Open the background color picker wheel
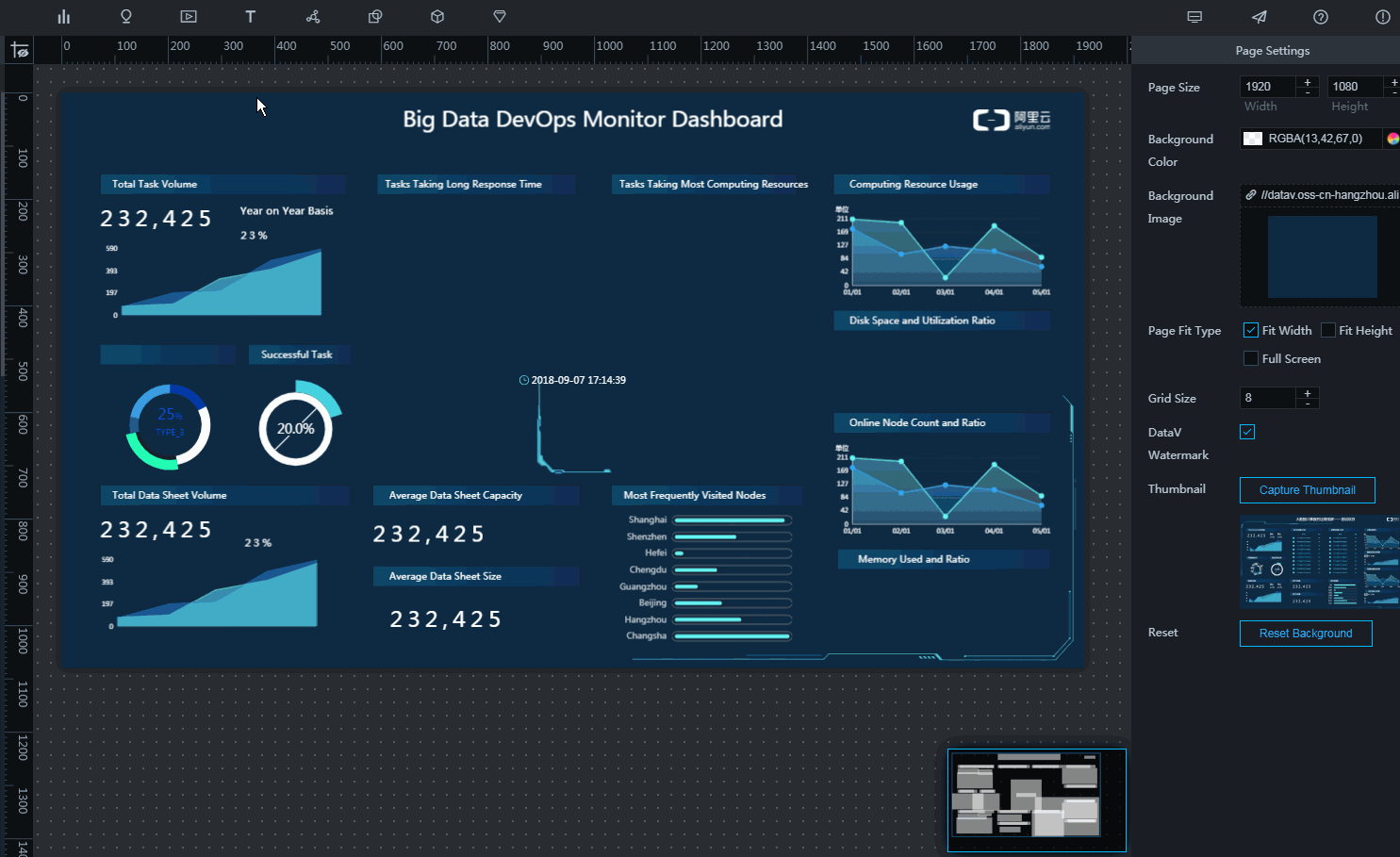The image size is (1400, 857). tap(1392, 139)
